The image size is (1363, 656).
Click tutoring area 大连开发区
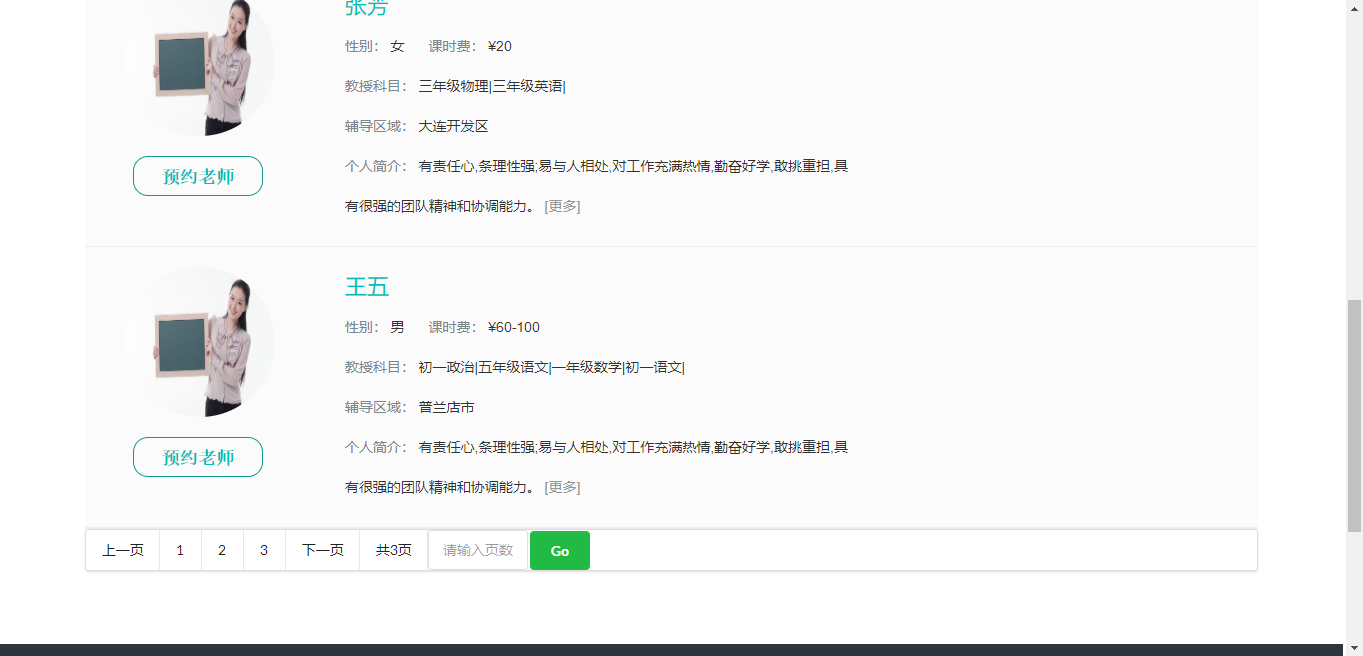point(453,126)
